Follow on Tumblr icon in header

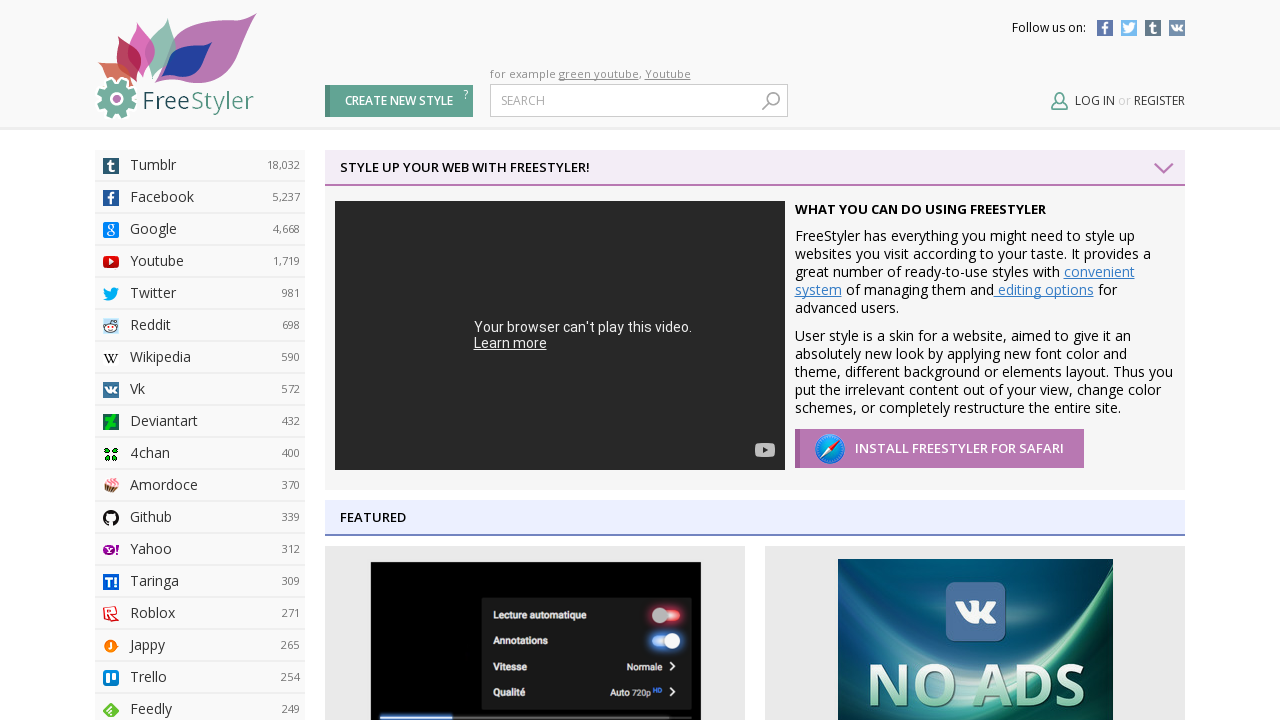coord(1153,28)
